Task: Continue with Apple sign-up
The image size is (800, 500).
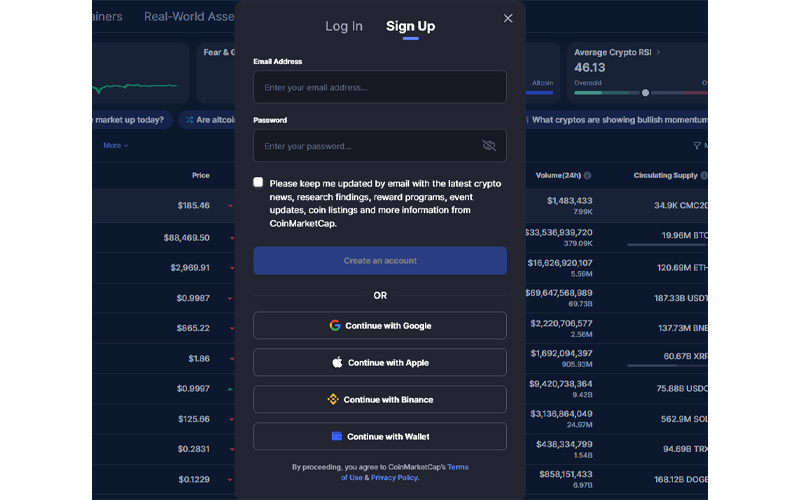Action: (x=380, y=363)
